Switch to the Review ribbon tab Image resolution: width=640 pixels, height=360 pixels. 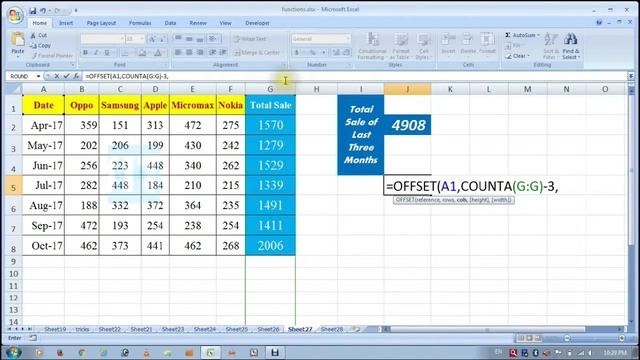point(198,23)
